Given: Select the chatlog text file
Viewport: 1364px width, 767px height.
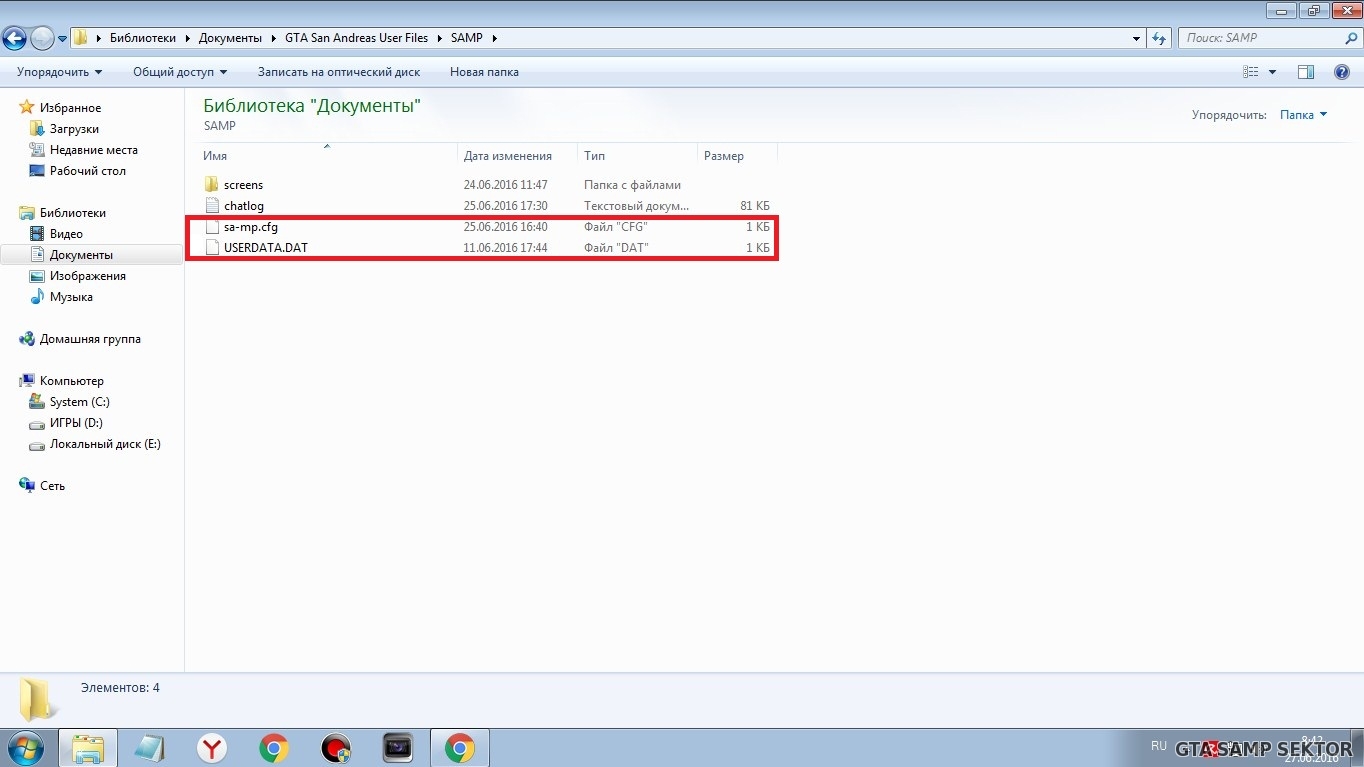Looking at the screenshot, I should tap(244, 206).
